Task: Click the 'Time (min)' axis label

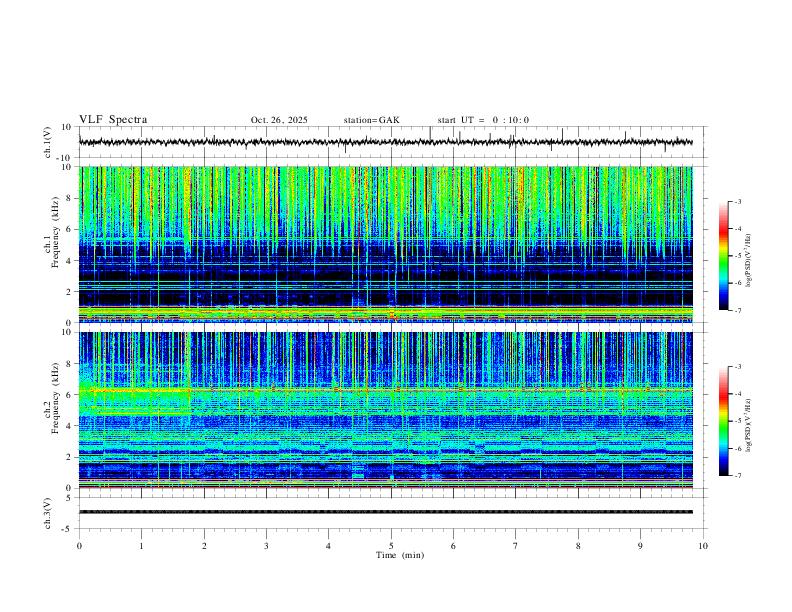Action: 400,555
